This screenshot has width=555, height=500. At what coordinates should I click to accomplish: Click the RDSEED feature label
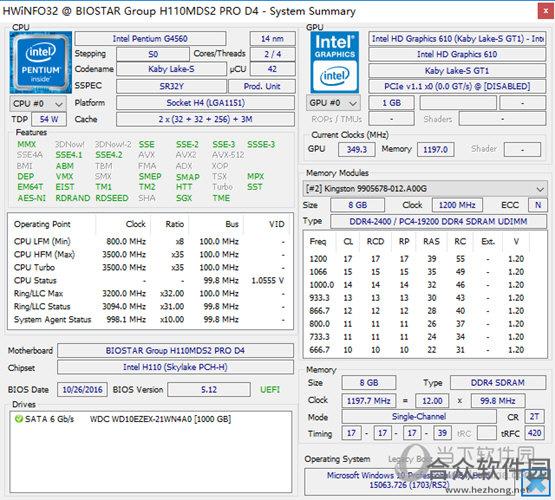click(x=112, y=198)
